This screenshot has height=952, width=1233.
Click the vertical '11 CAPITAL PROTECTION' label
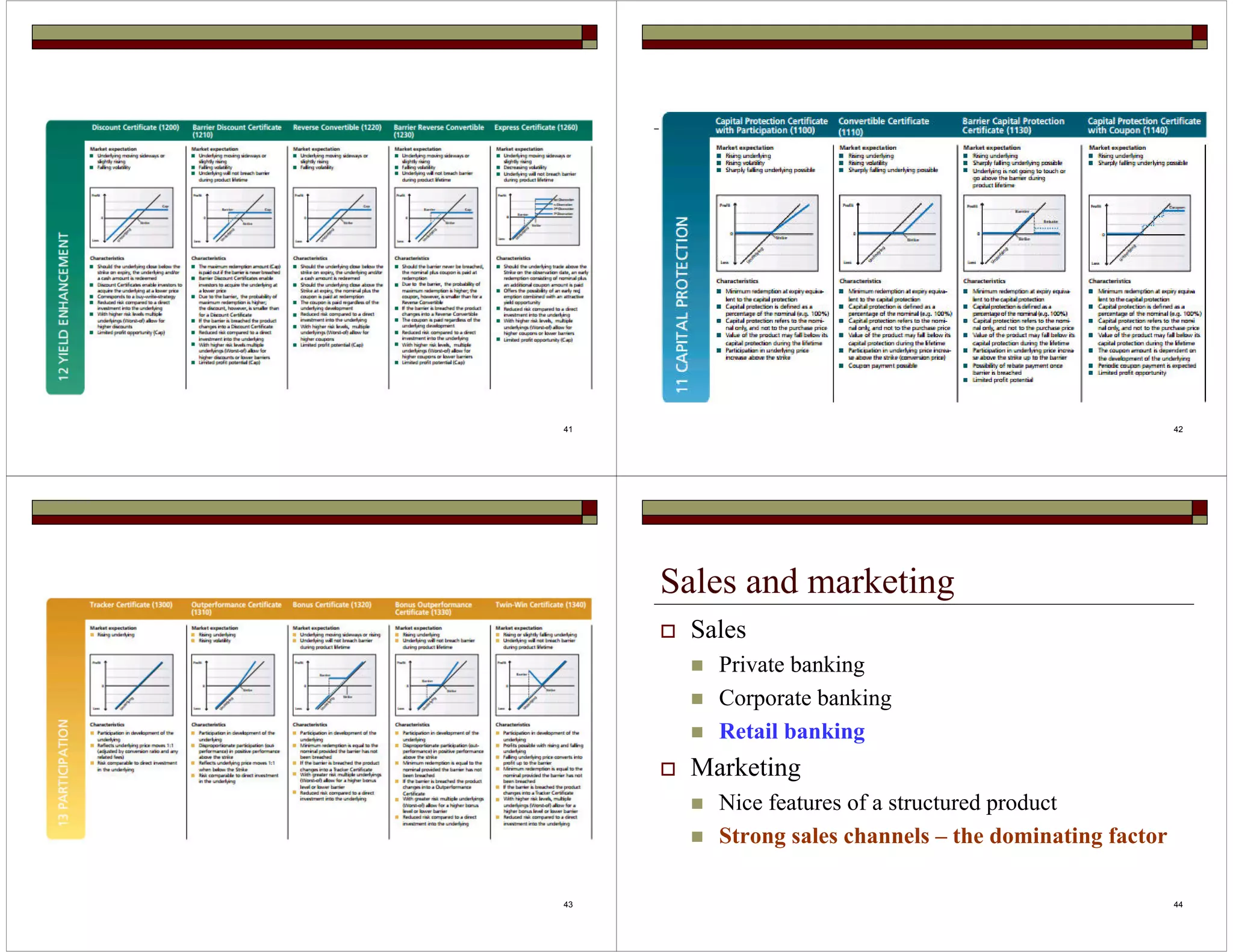682,304
